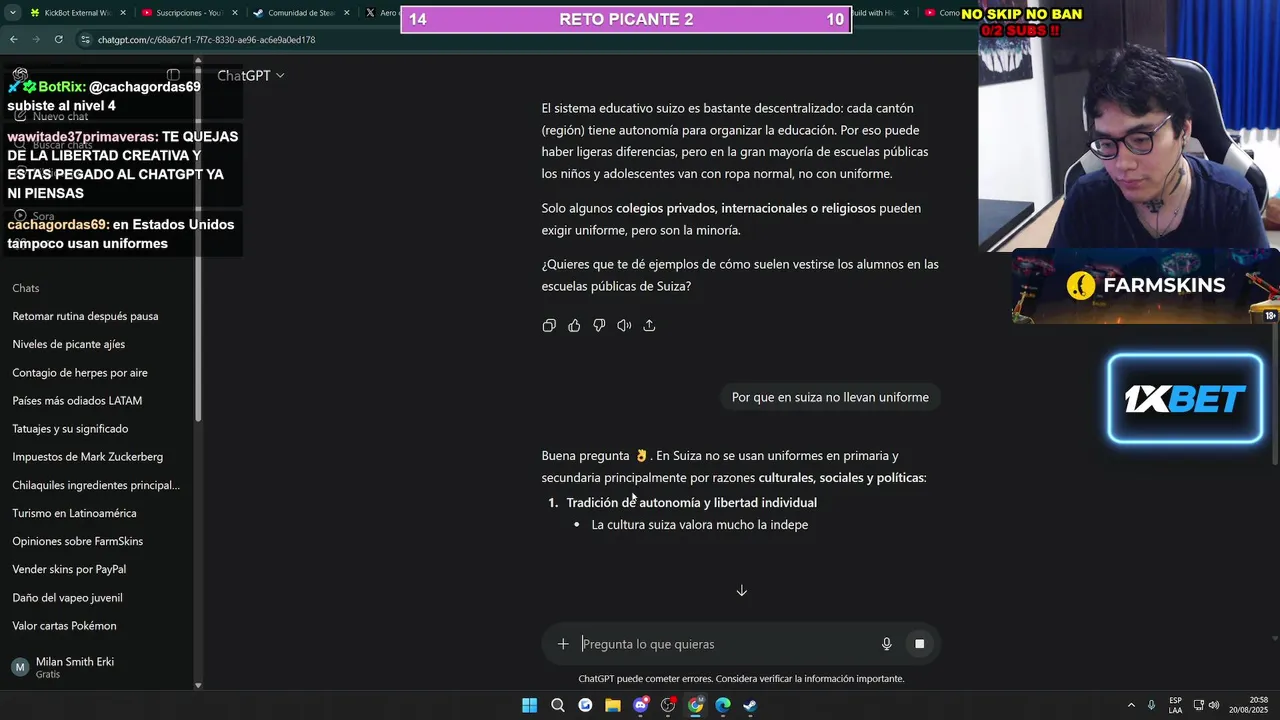This screenshot has width=1280, height=720.
Task: Add attachment with the plus icon
Action: click(563, 644)
